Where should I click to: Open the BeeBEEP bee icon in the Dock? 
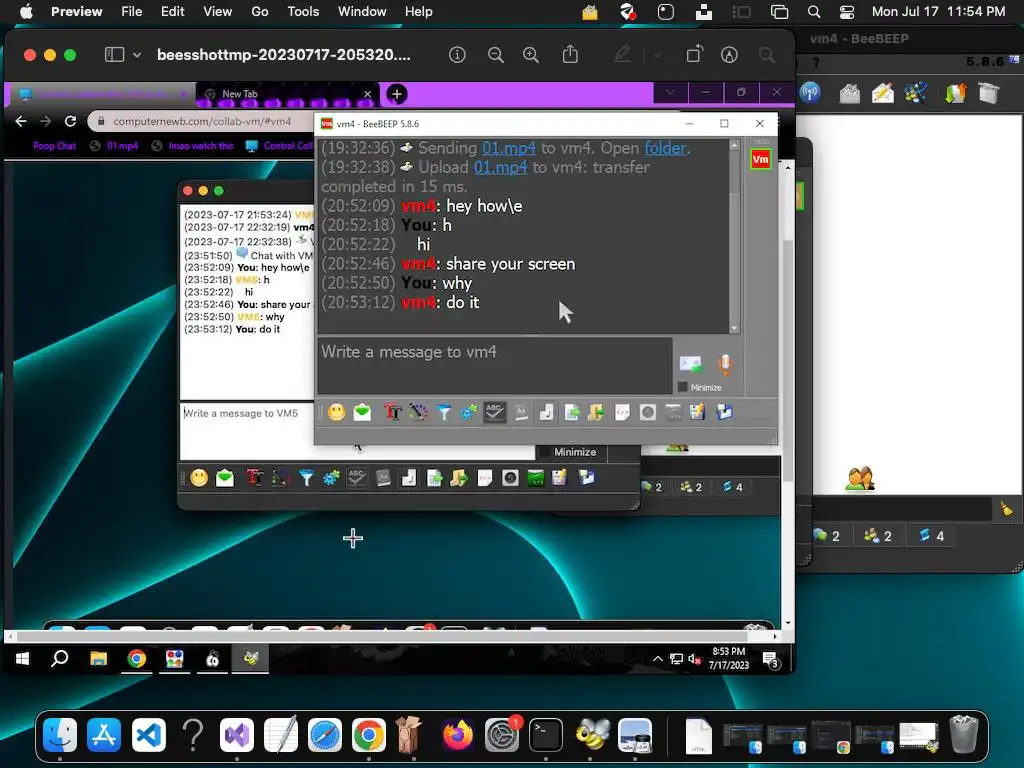592,734
